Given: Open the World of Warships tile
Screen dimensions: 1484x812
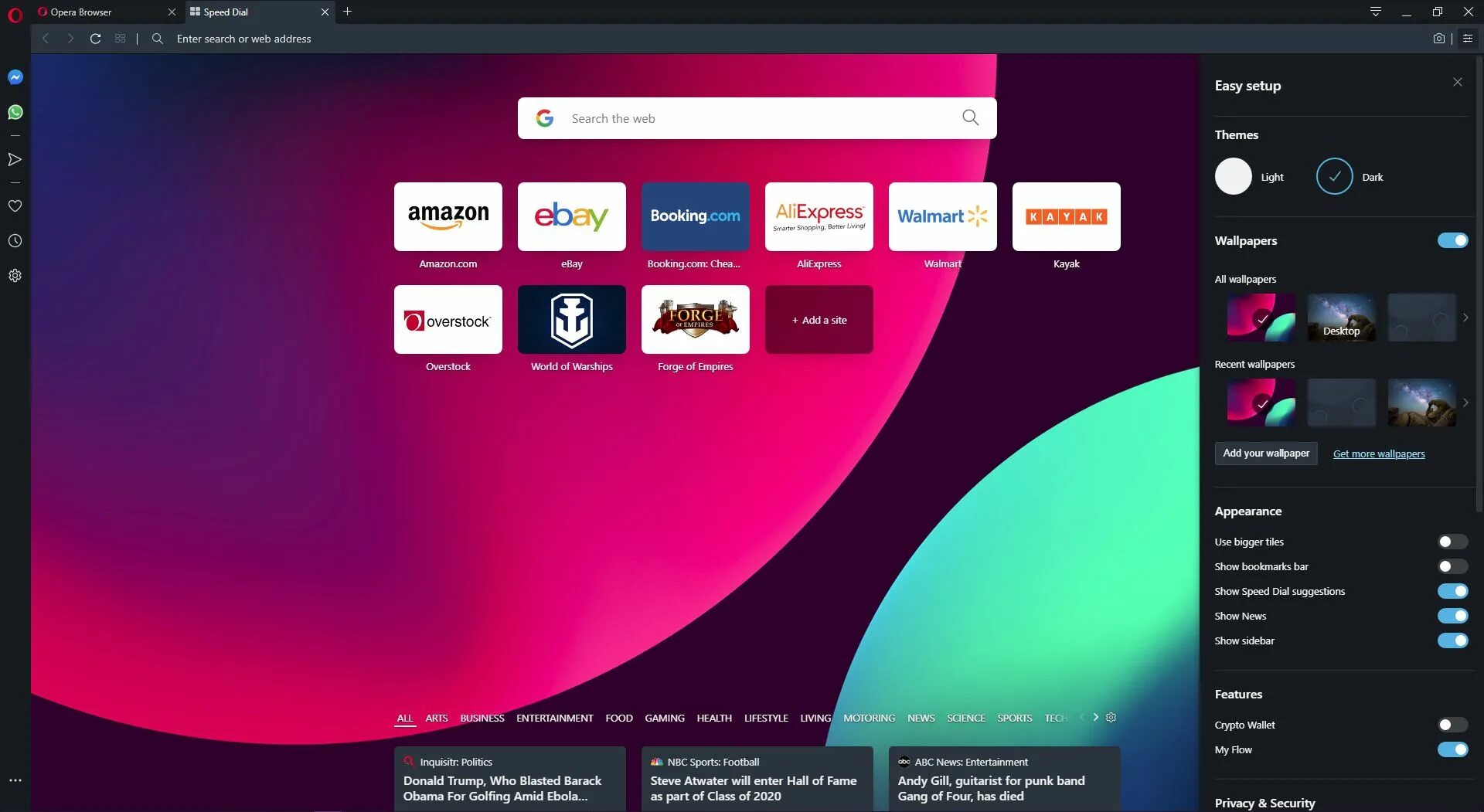Looking at the screenshot, I should pos(572,320).
